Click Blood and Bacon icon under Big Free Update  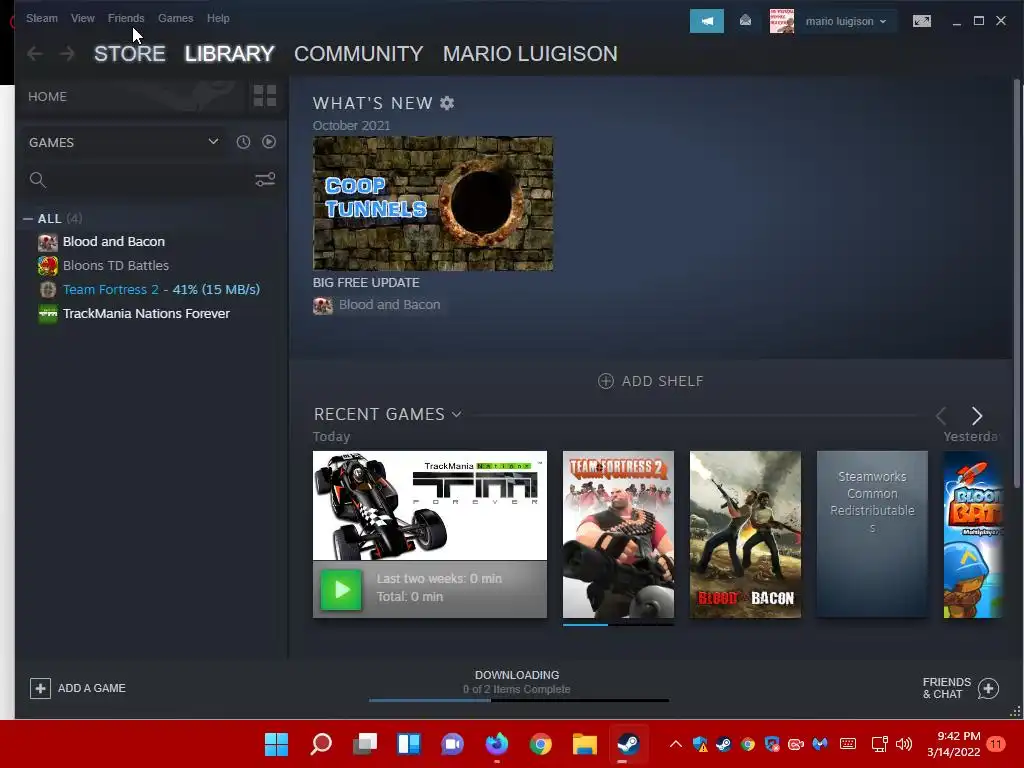[323, 305]
